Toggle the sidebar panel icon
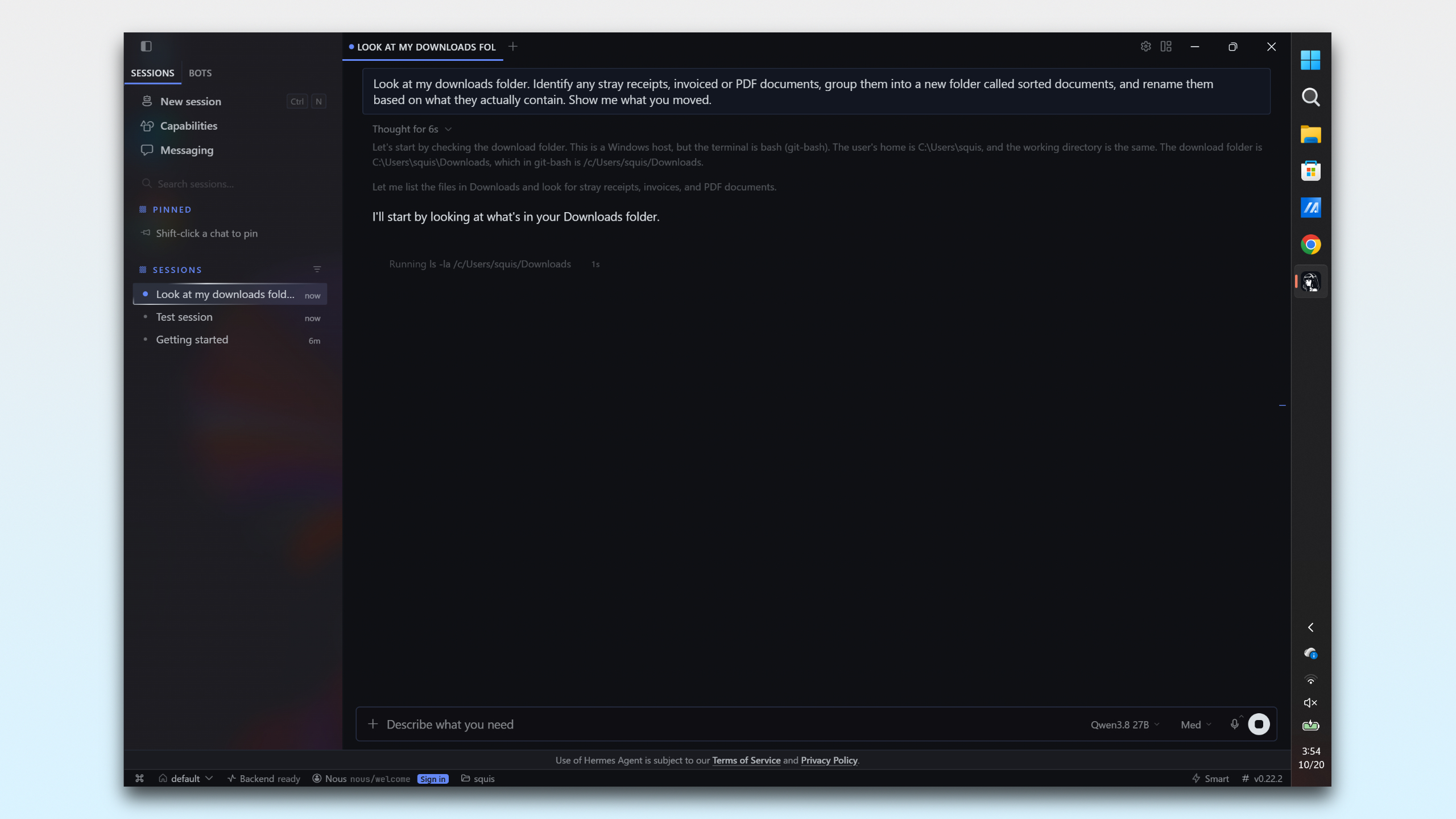Viewport: 1456px width, 819px height. click(x=146, y=46)
